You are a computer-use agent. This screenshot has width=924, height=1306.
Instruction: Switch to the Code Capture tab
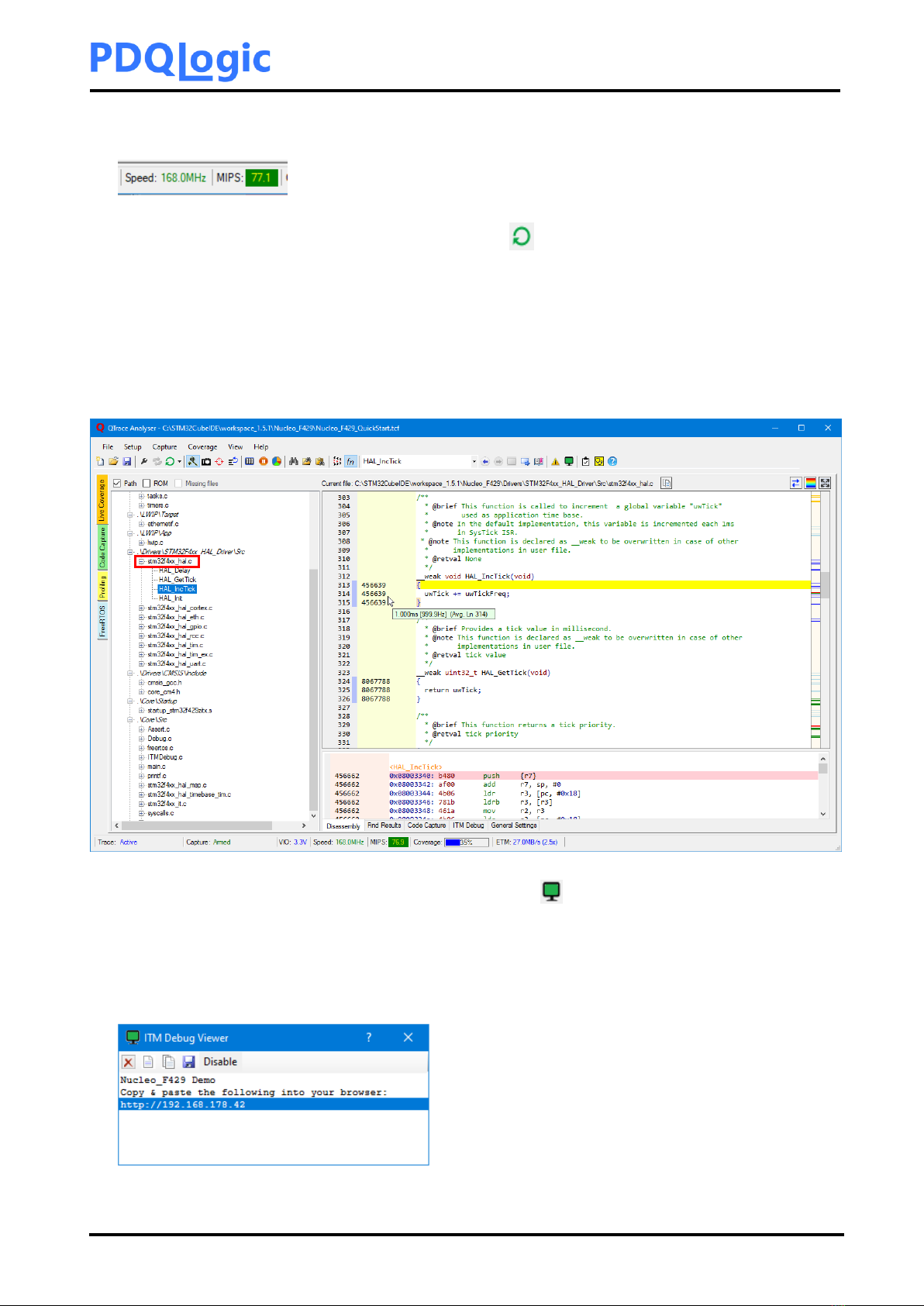click(x=426, y=825)
